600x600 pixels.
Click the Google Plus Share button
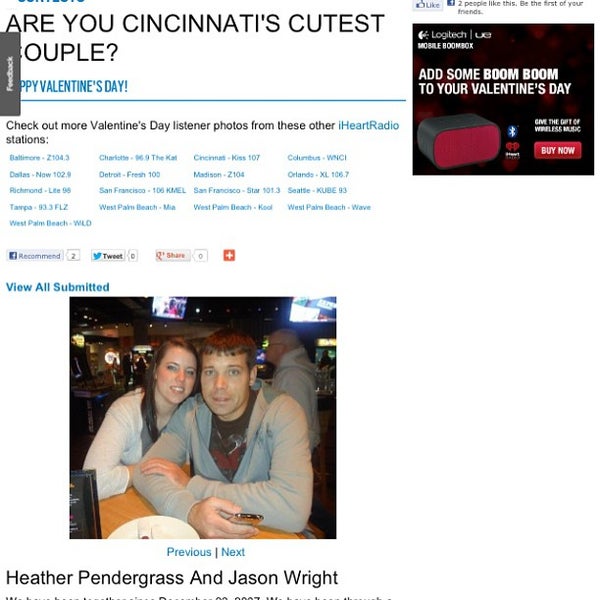(173, 255)
